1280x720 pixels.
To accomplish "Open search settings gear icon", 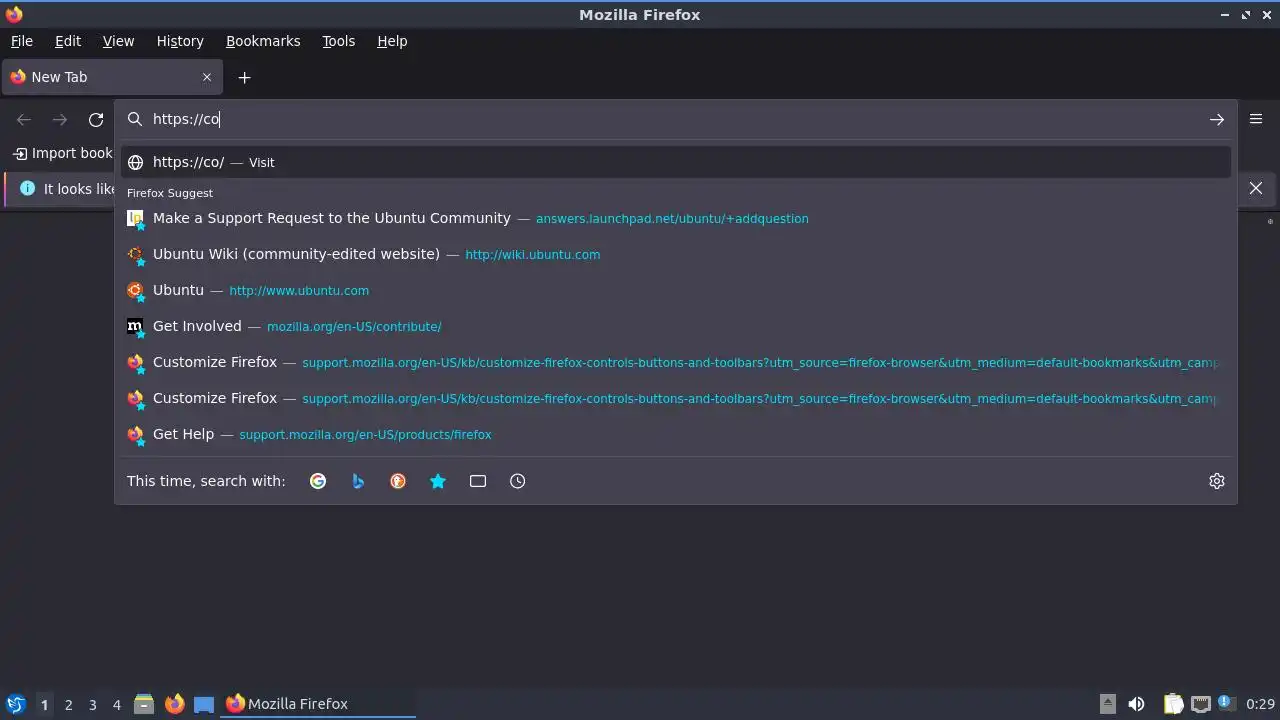I will (1217, 481).
